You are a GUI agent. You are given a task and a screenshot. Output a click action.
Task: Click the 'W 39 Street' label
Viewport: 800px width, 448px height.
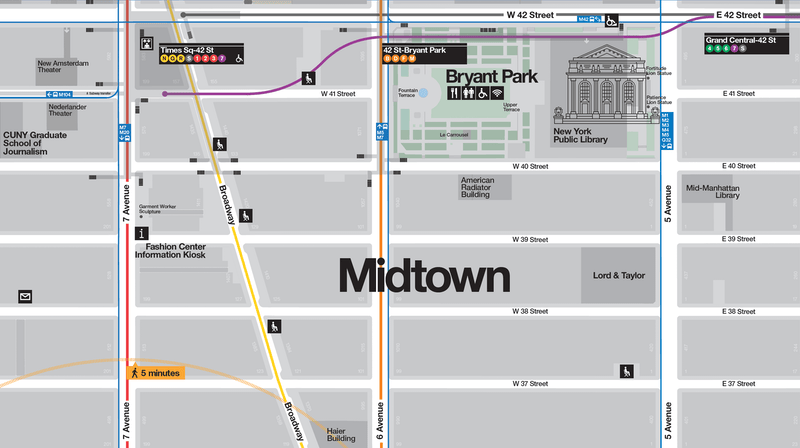(x=530, y=239)
